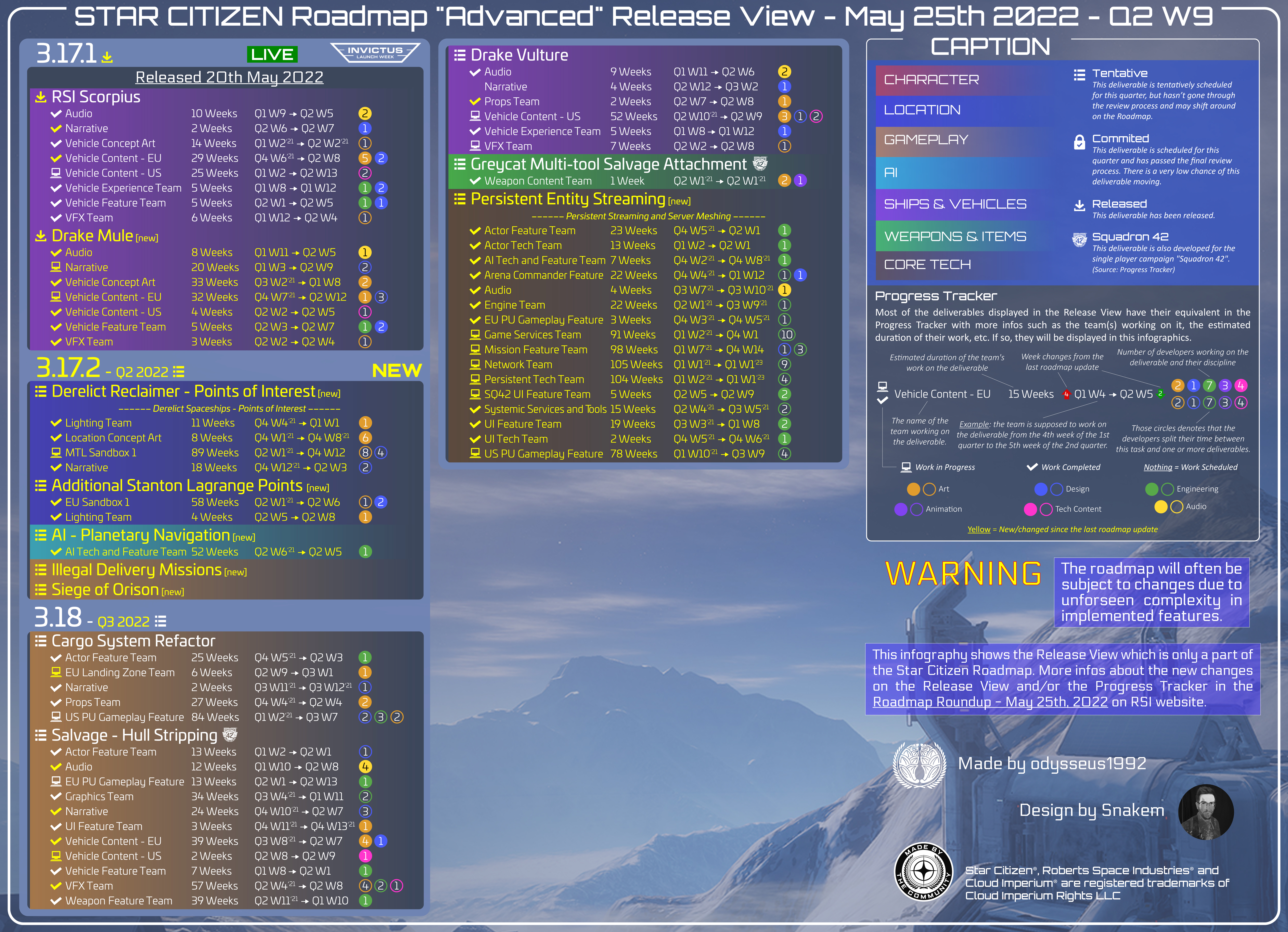
Task: Click the Invictus Launch Week logo
Action: click(x=375, y=52)
